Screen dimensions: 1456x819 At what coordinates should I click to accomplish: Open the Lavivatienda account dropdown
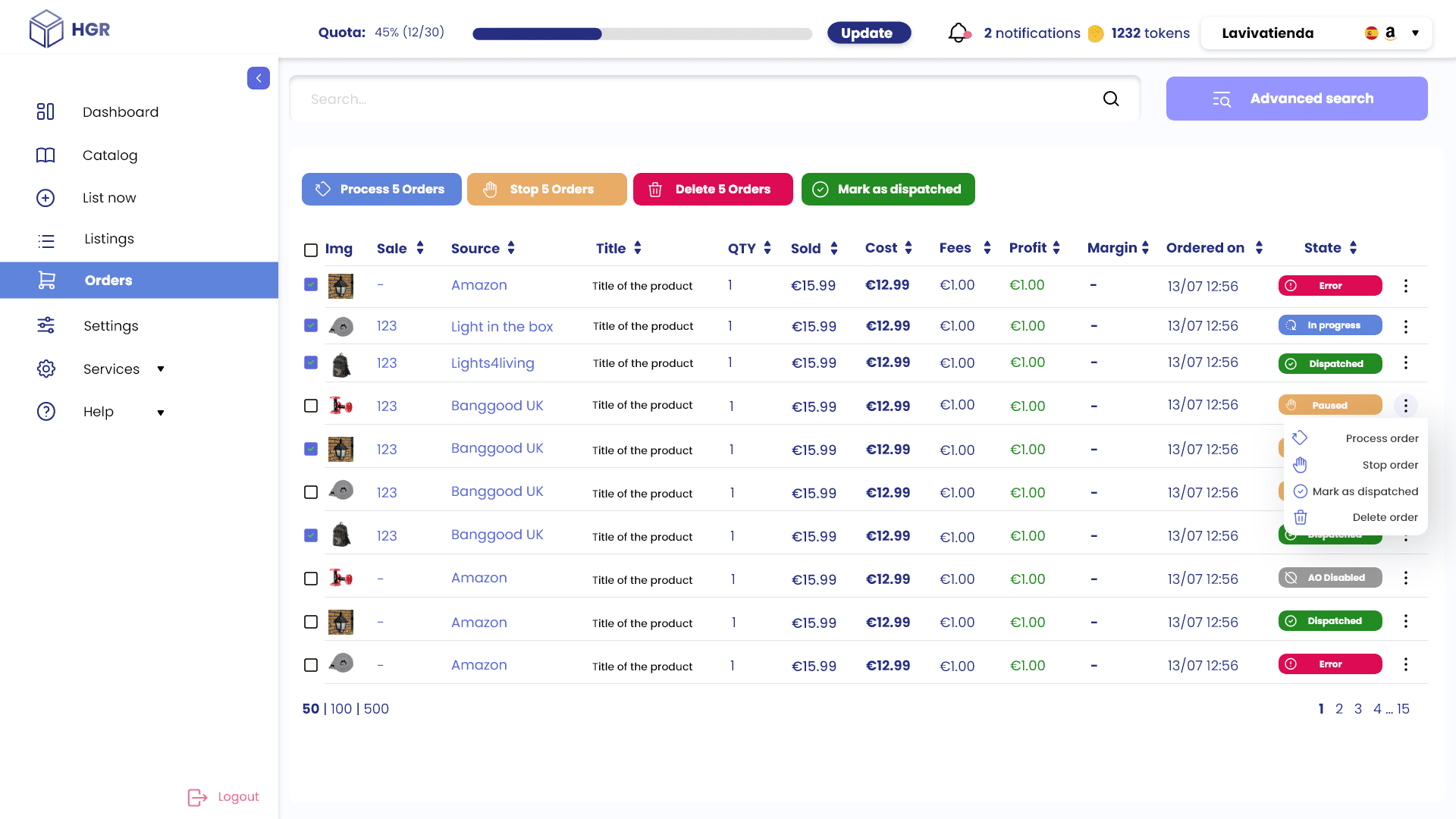1414,33
